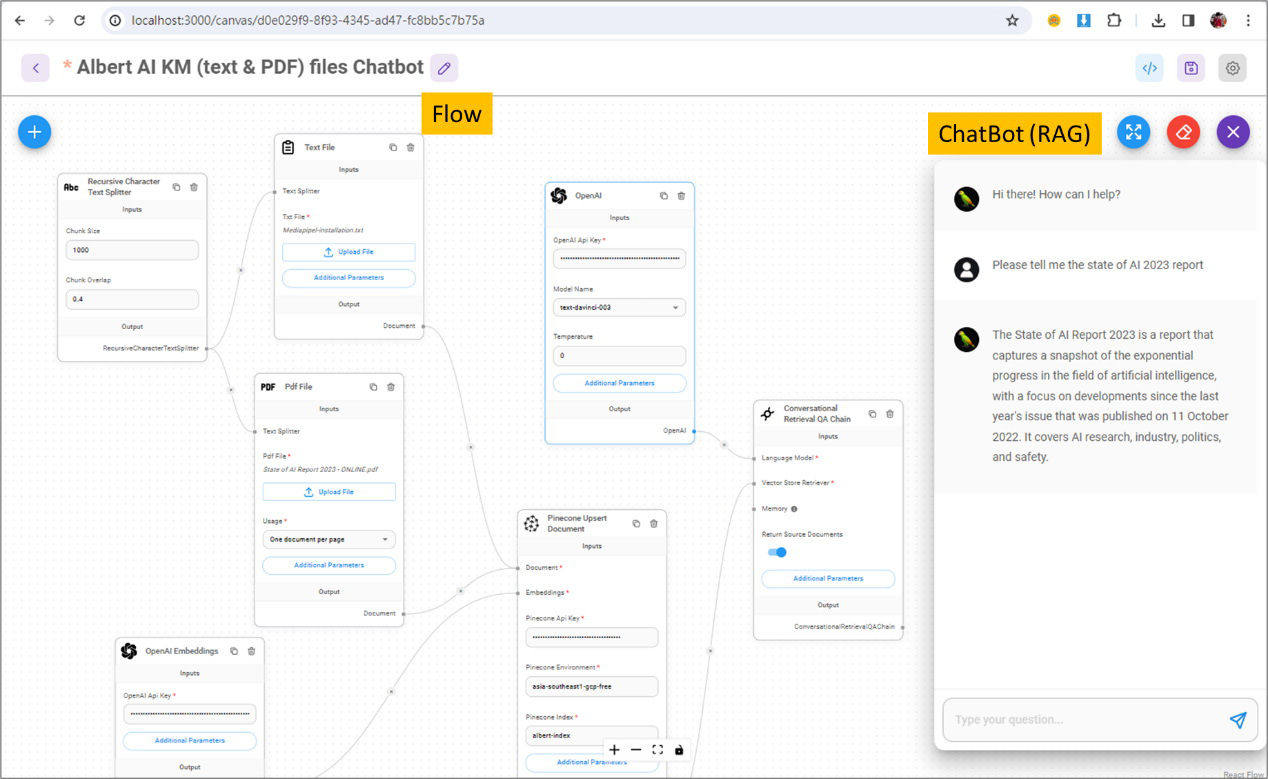Click the State of AI Report 2023 PDF name
Screen dimensions: 1268x779
click(x=321, y=469)
